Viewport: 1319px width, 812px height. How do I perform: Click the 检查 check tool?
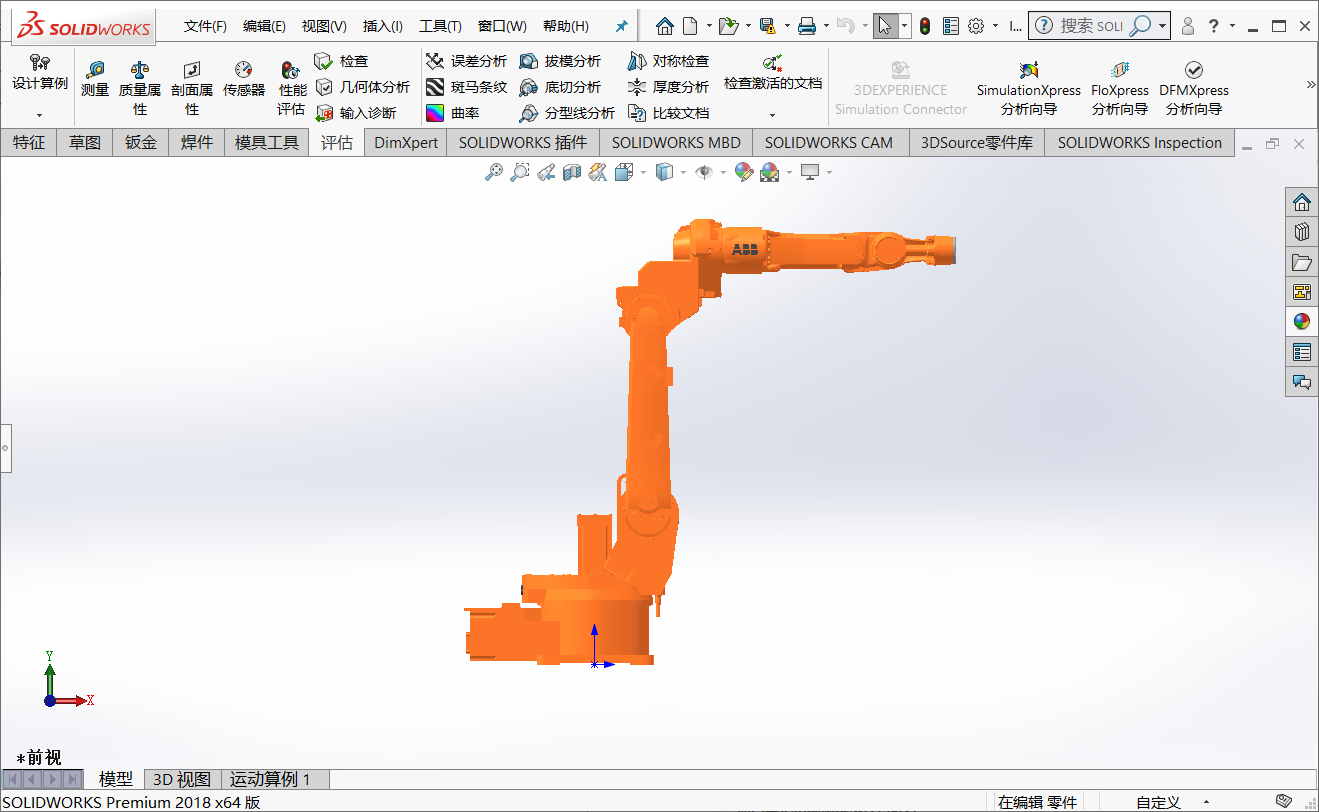click(x=342, y=61)
